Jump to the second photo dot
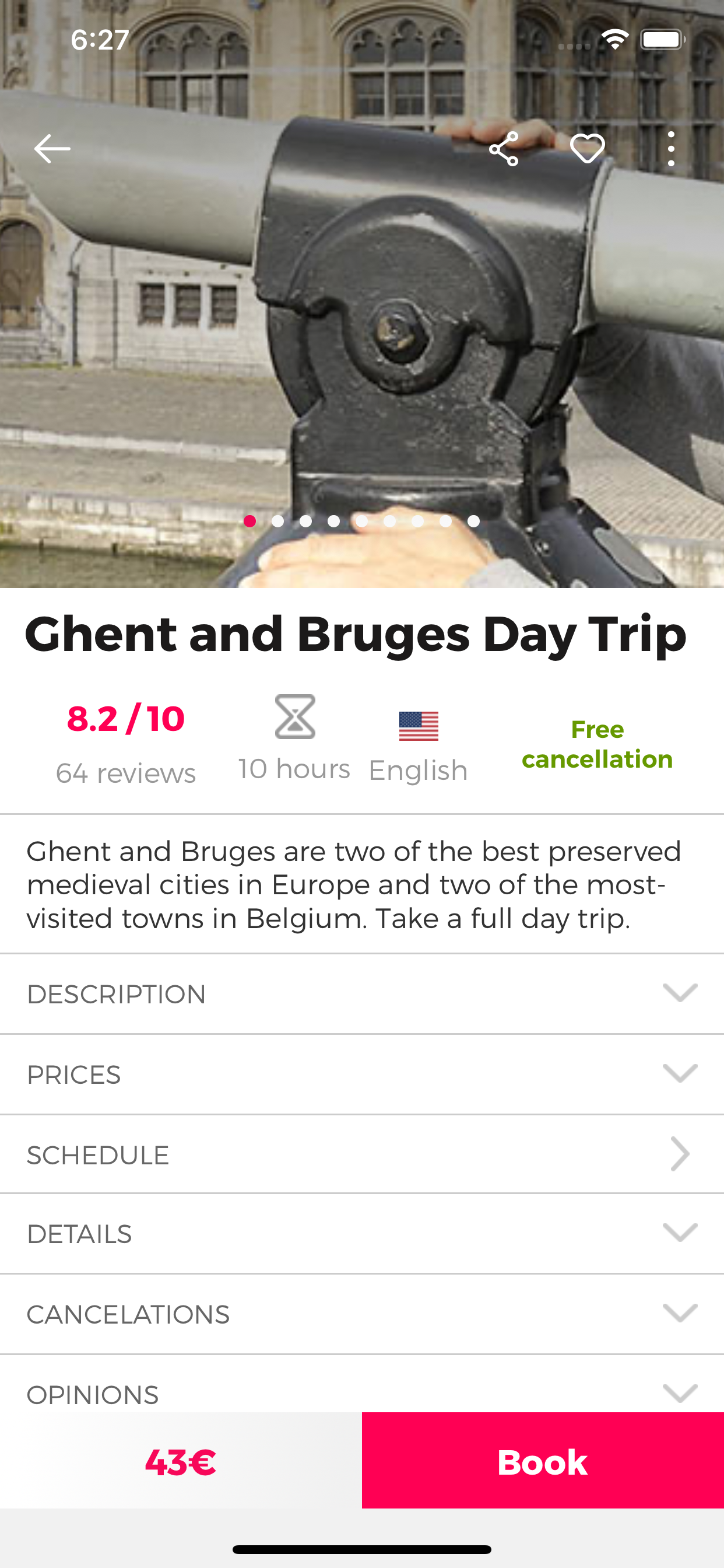Viewport: 724px width, 1568px height. (277, 521)
